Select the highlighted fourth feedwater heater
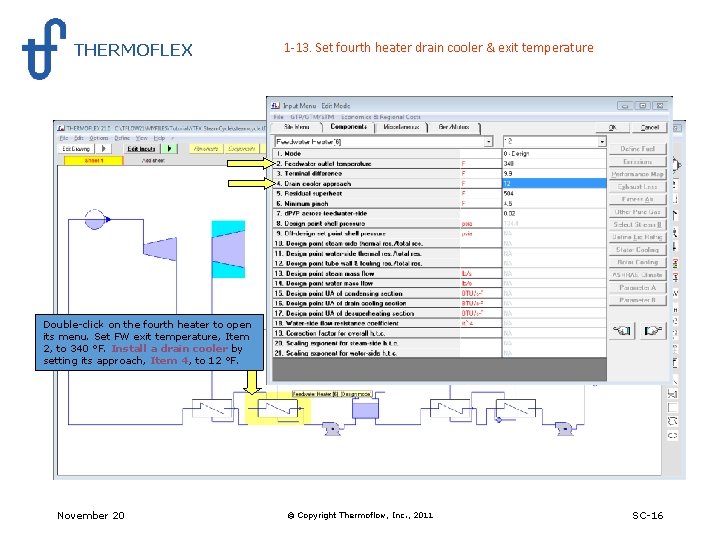The height and width of the screenshot is (540, 720). point(277,410)
